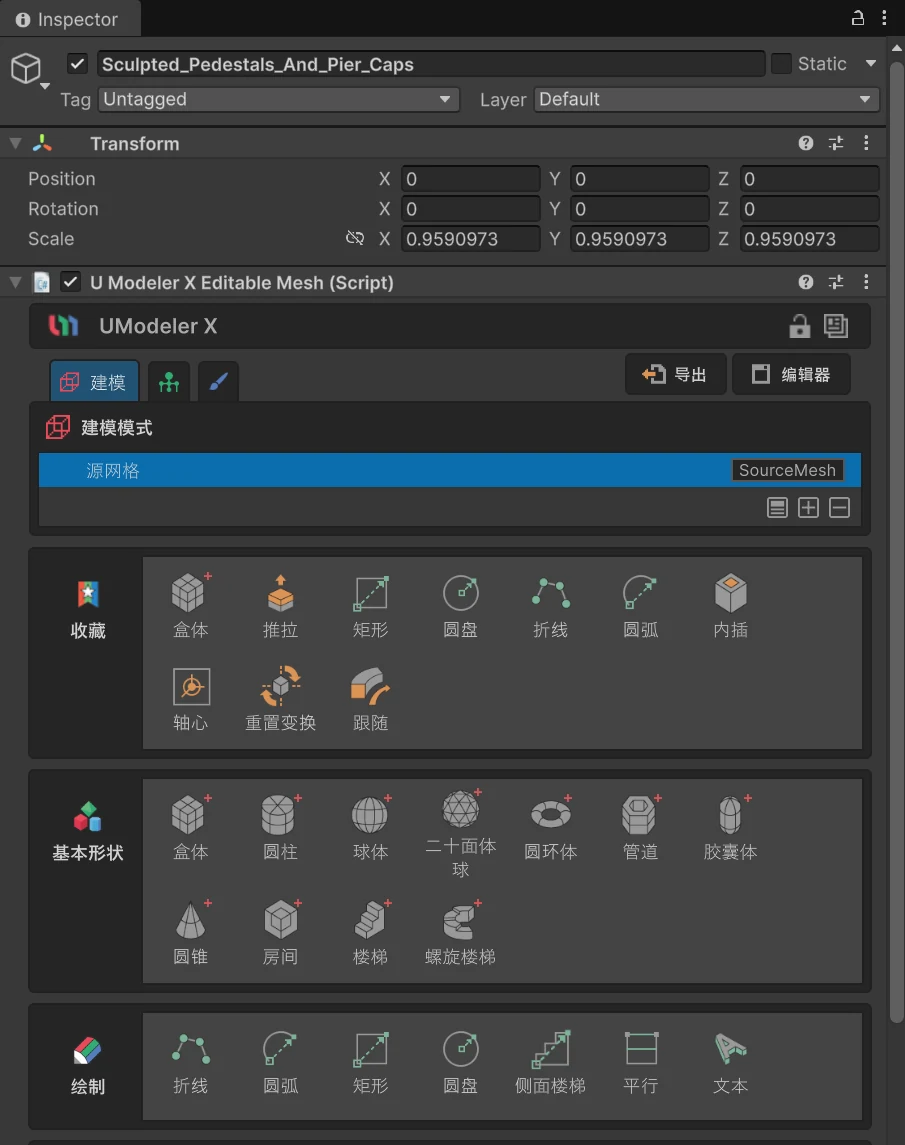Select the 重置变换 reset transform tool
905x1145 pixels.
coord(280,699)
